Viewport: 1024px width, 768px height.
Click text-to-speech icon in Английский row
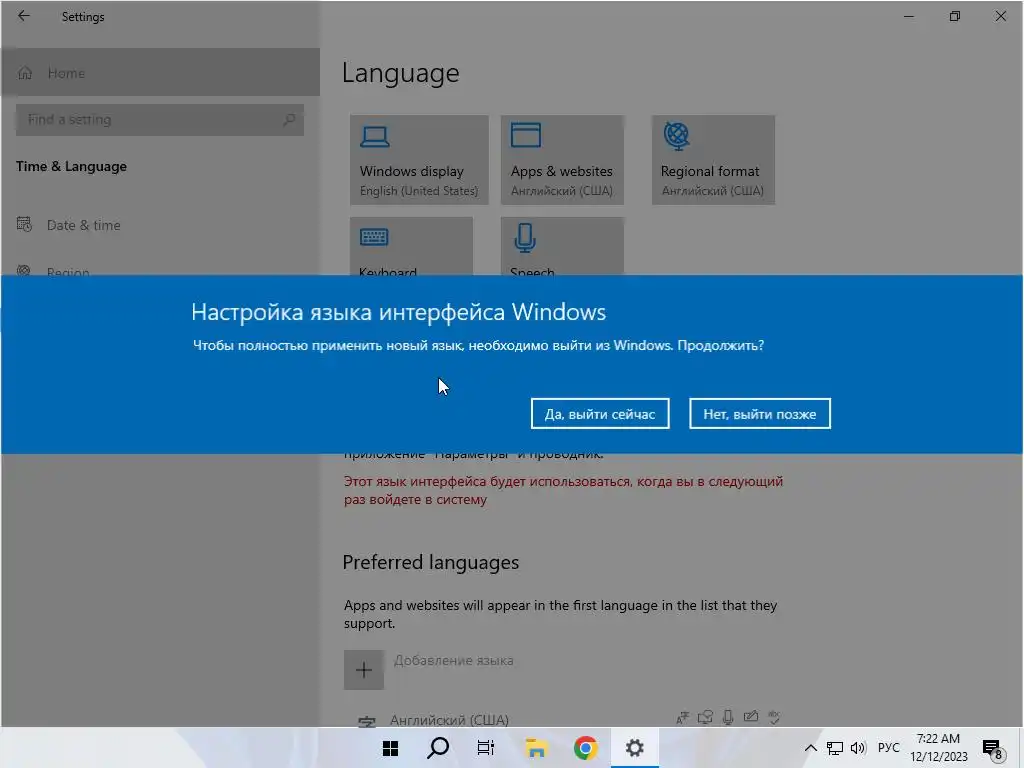point(705,718)
